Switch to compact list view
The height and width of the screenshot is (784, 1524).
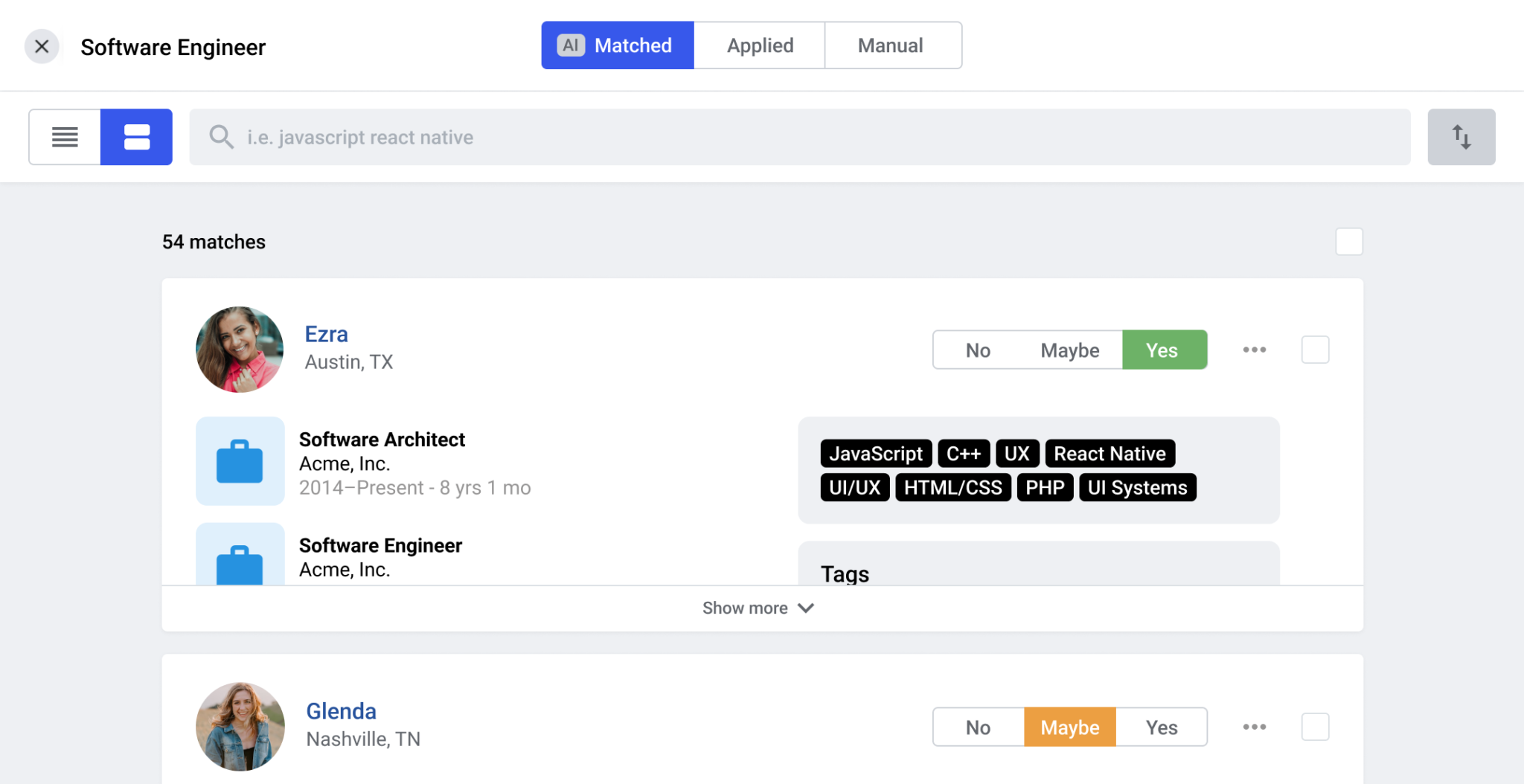[65, 137]
